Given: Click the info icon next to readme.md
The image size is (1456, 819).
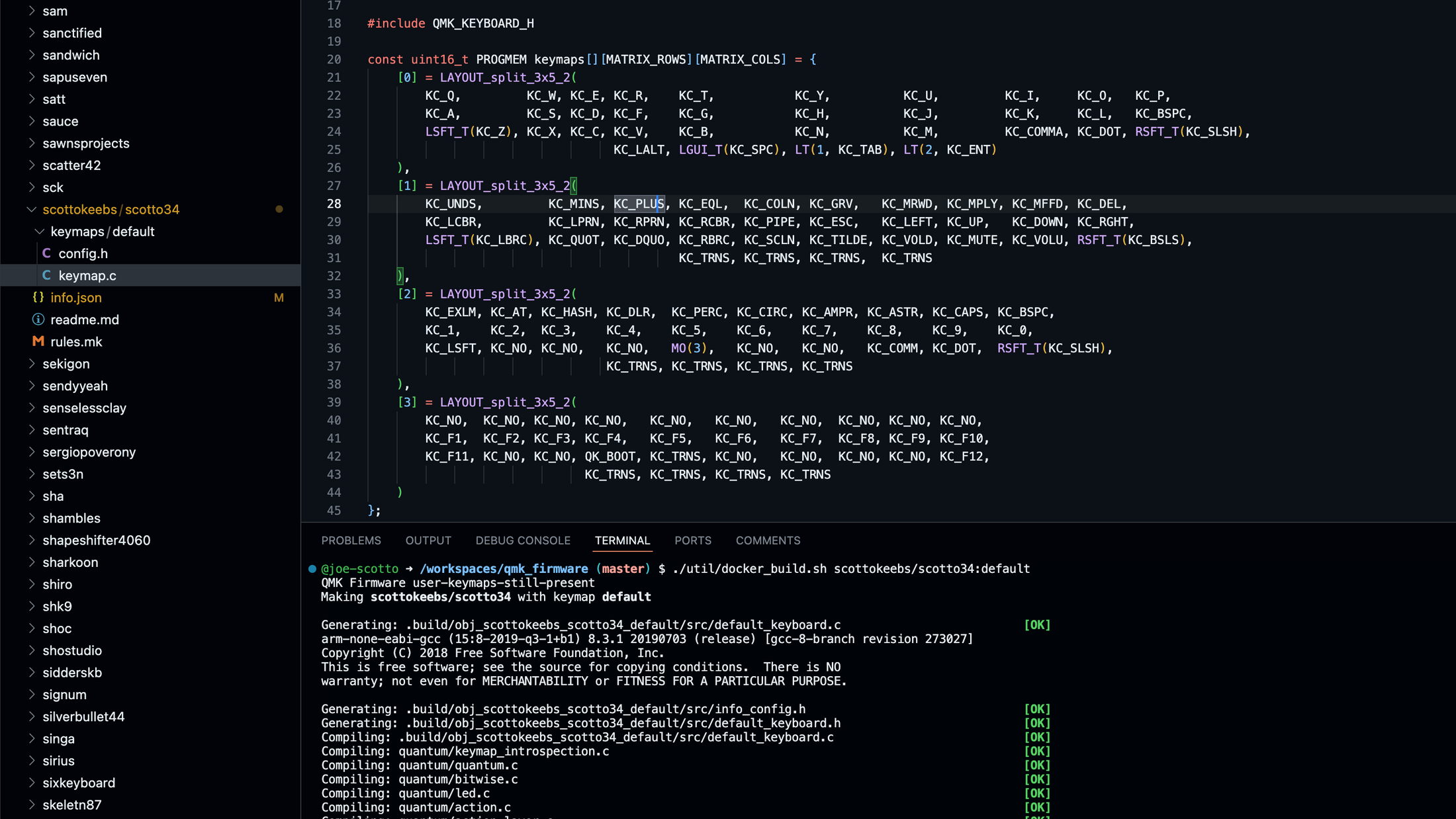Looking at the screenshot, I should click(x=38, y=320).
